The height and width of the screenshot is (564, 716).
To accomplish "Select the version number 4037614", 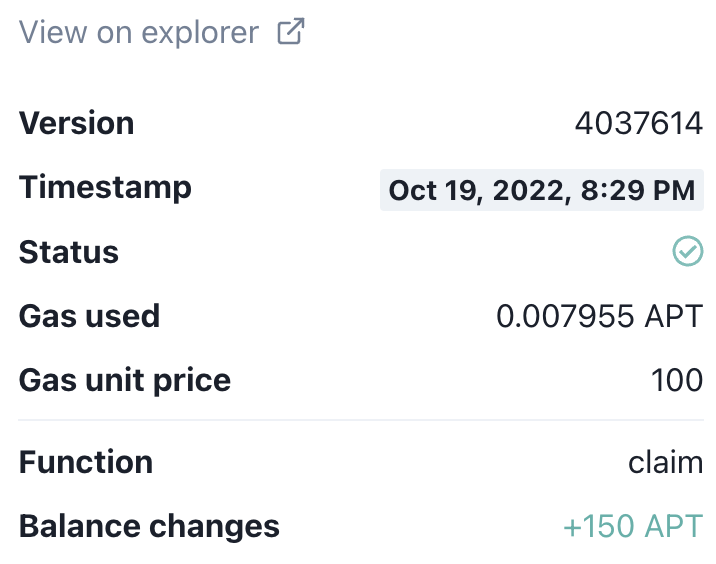I will (638, 123).
